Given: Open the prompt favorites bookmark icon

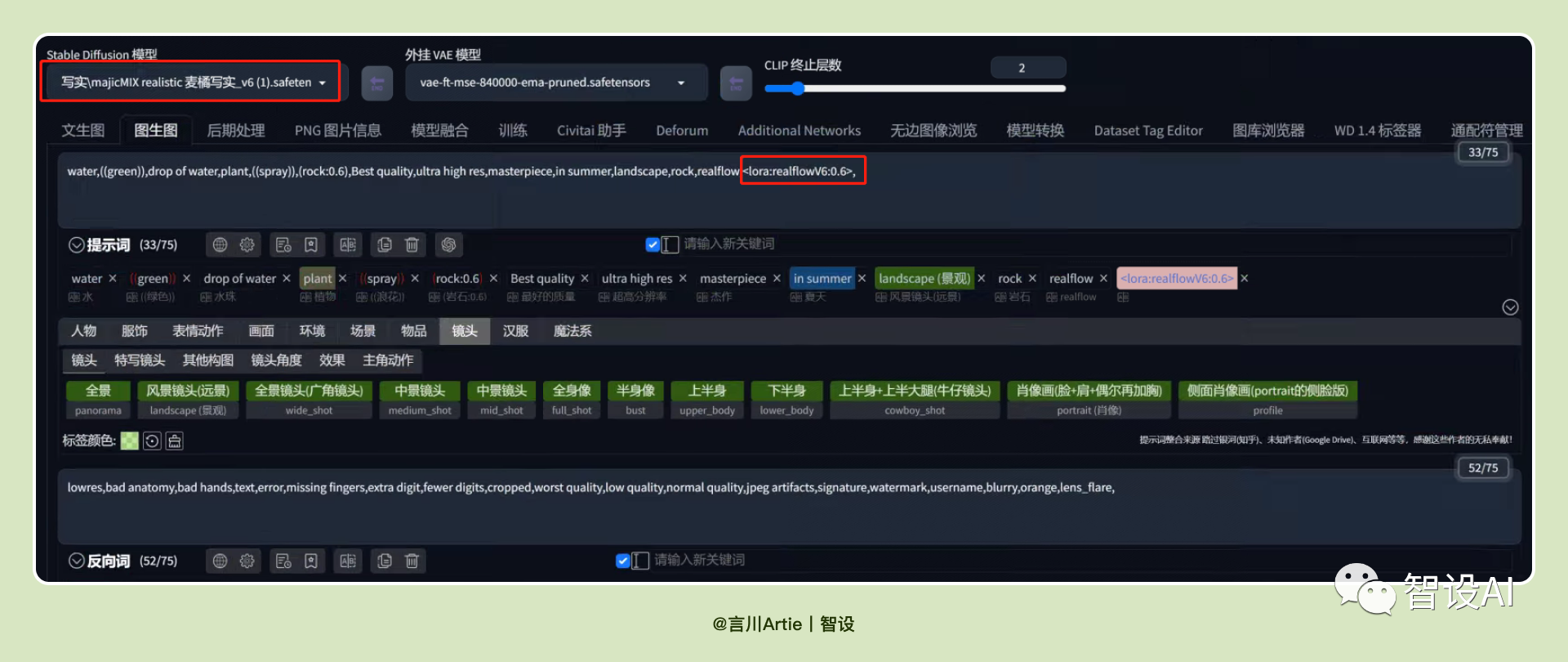Looking at the screenshot, I should [x=311, y=244].
